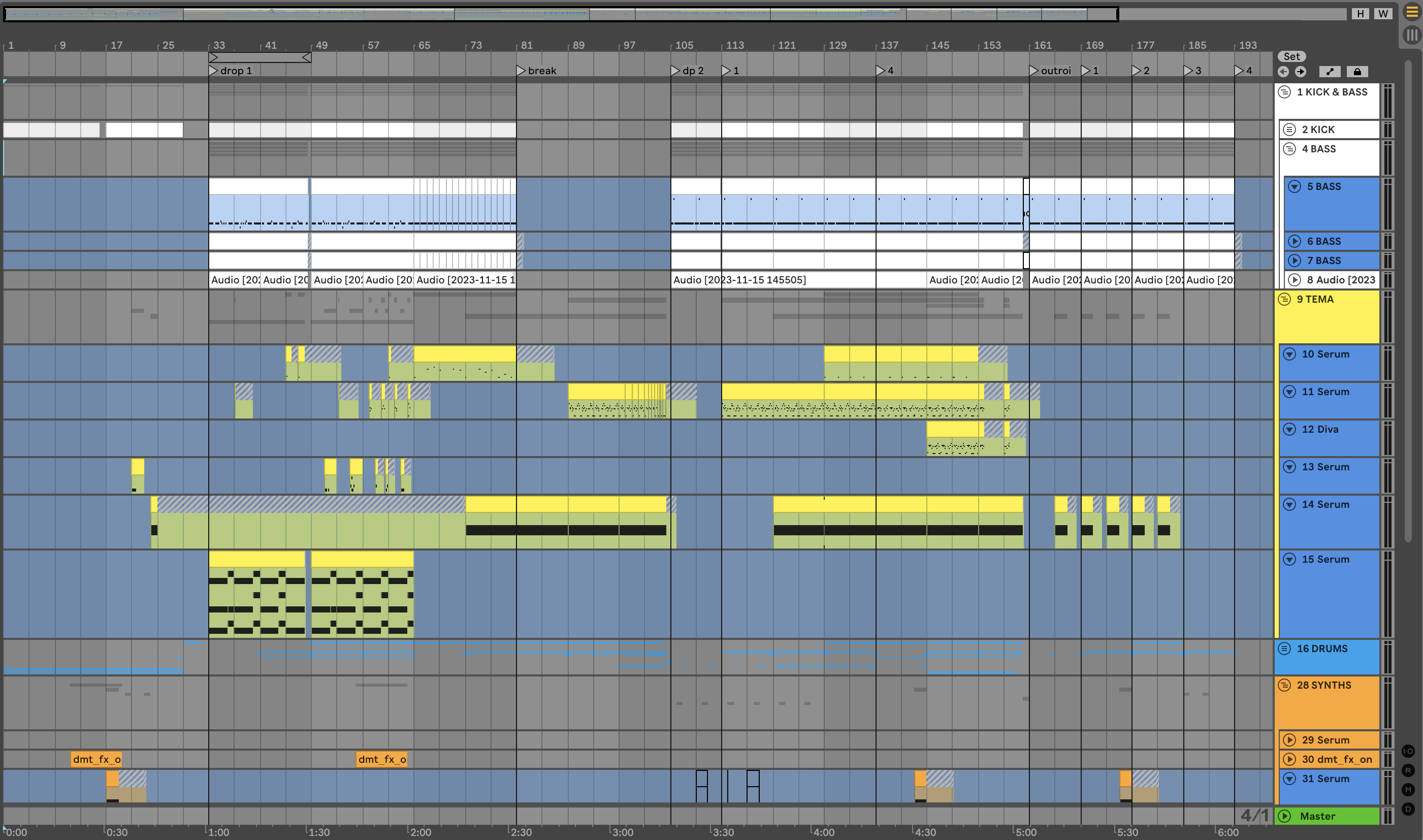Click level meter of 16 DRUMS group
1423x840 pixels.
point(1387,657)
